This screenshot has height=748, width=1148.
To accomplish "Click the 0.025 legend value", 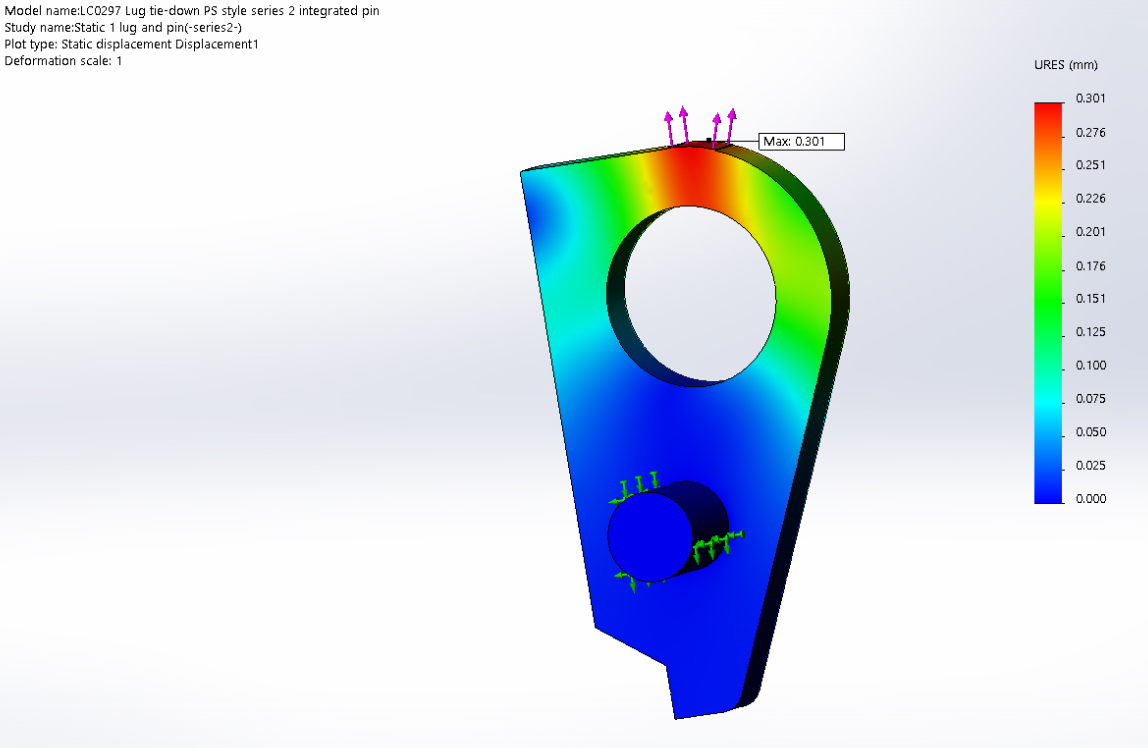I will pyautogui.click(x=1090, y=465).
